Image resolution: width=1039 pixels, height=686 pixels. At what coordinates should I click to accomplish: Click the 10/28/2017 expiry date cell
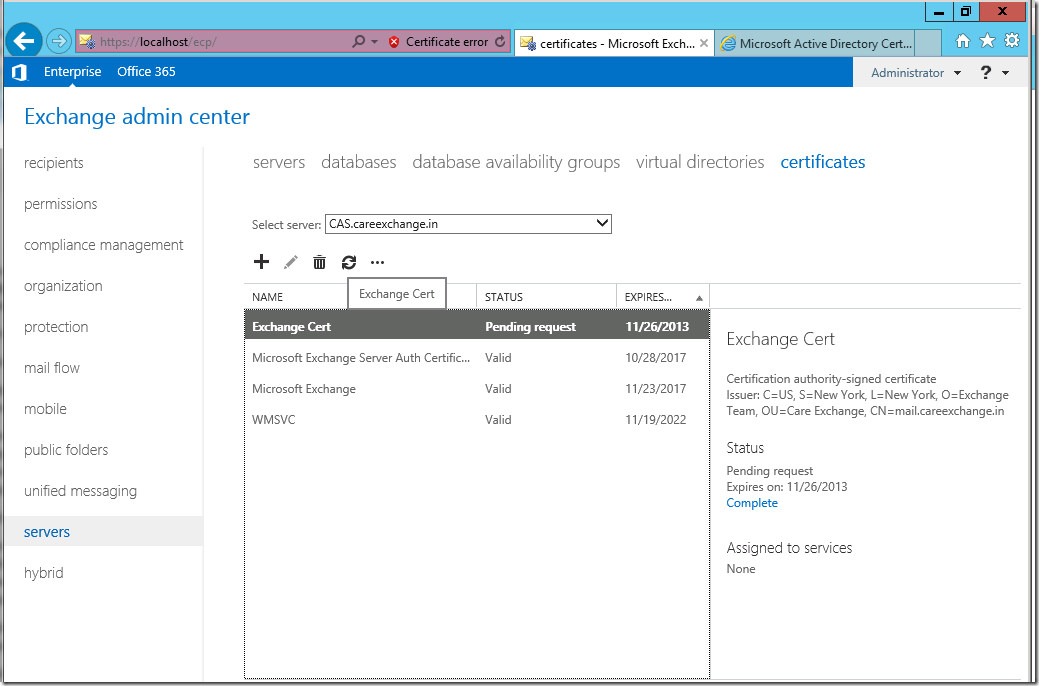[x=655, y=358]
